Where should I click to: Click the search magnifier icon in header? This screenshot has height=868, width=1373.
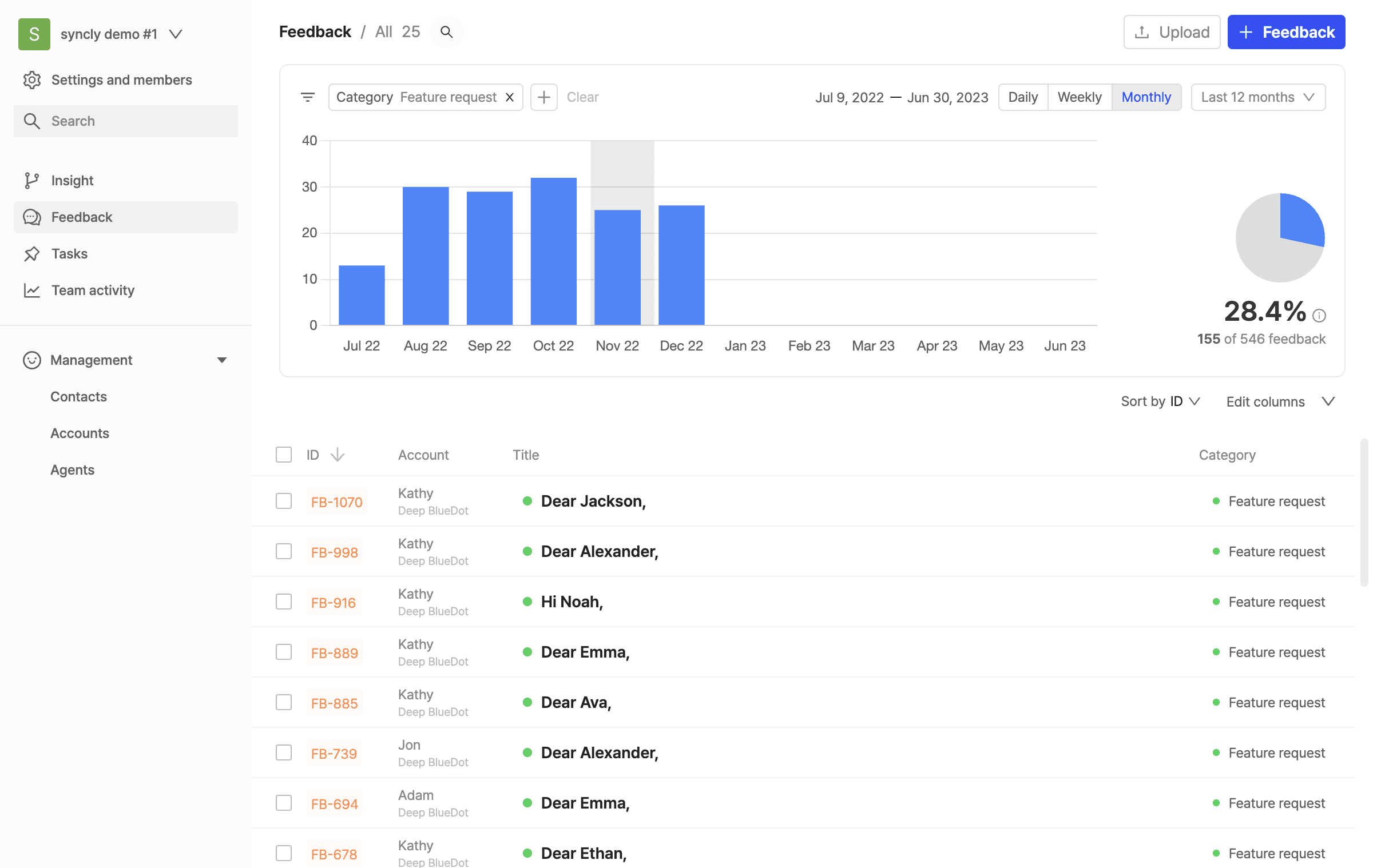tap(446, 31)
